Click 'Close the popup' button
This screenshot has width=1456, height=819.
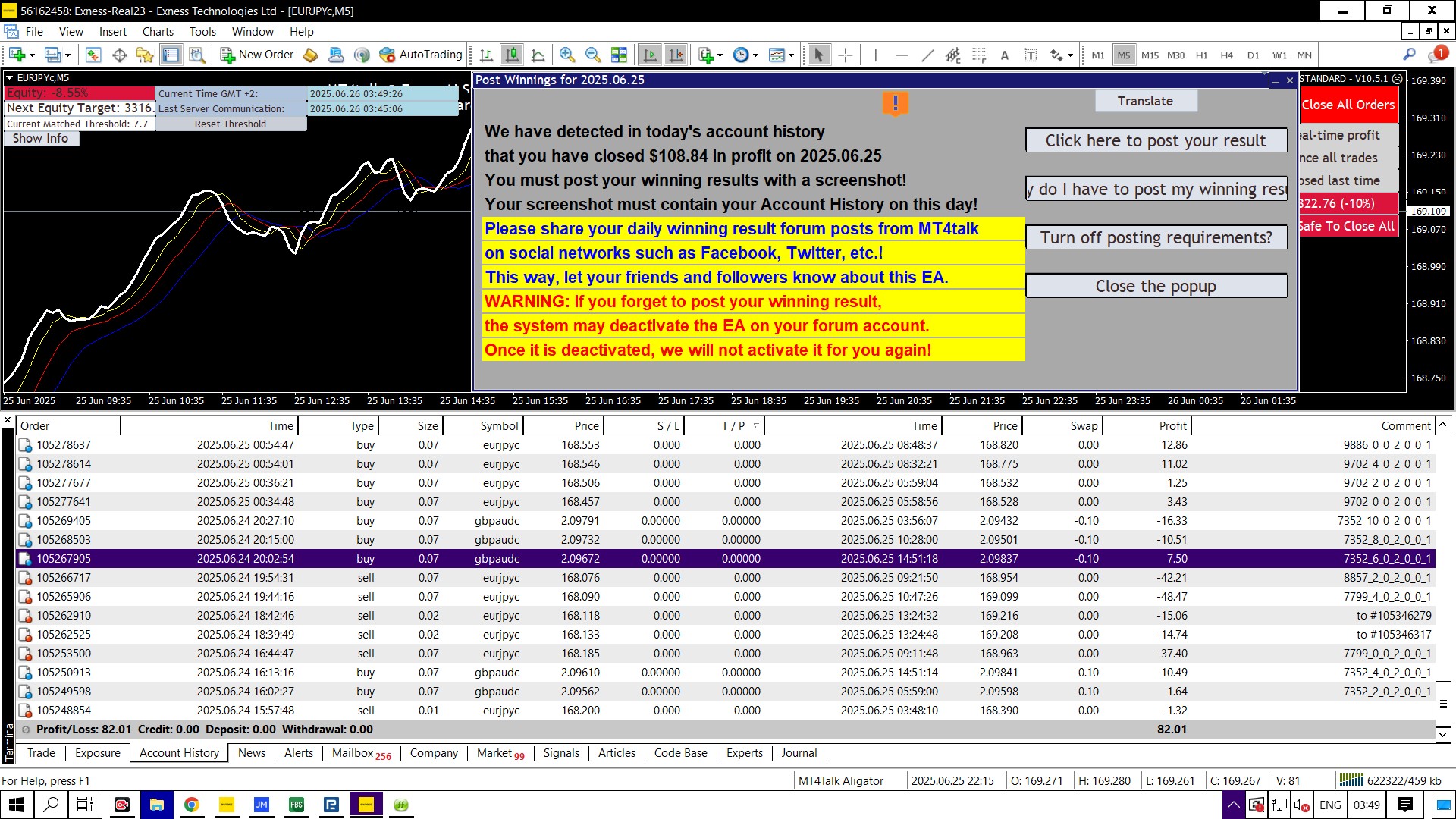[x=1155, y=286]
